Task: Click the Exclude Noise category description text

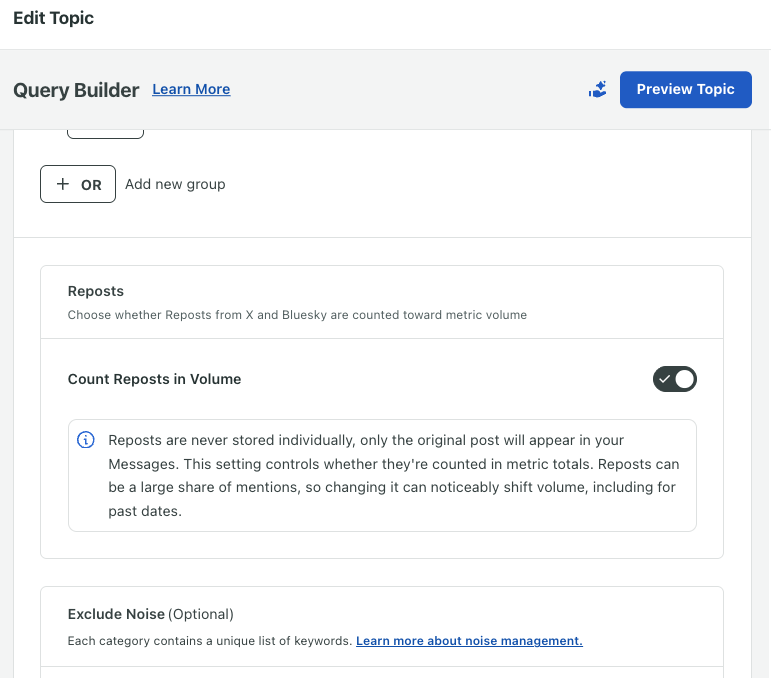Action: (x=210, y=641)
